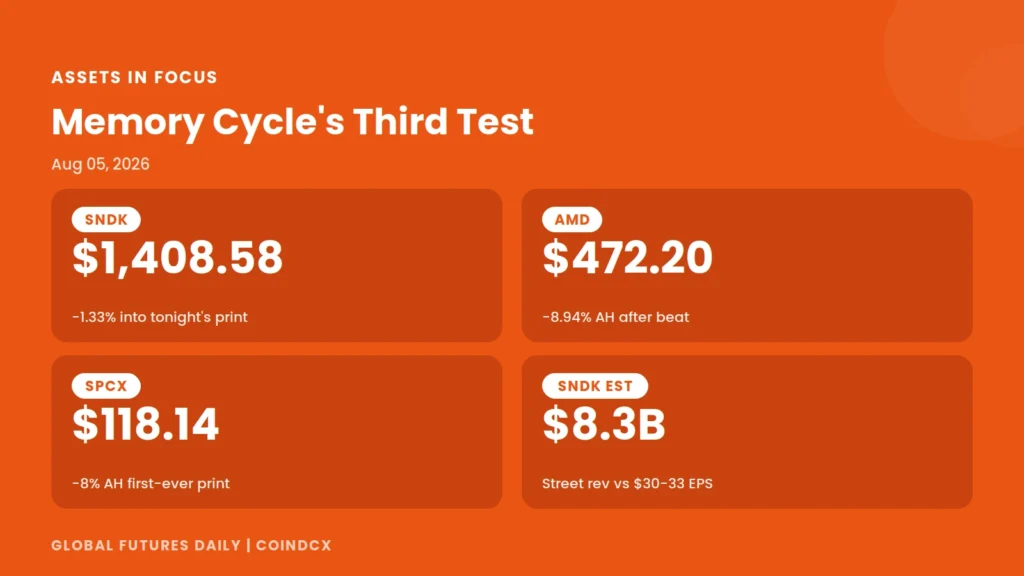Screen dimensions: 1024x576
Task: Select the $8.3B estimate figure
Action: (x=604, y=424)
